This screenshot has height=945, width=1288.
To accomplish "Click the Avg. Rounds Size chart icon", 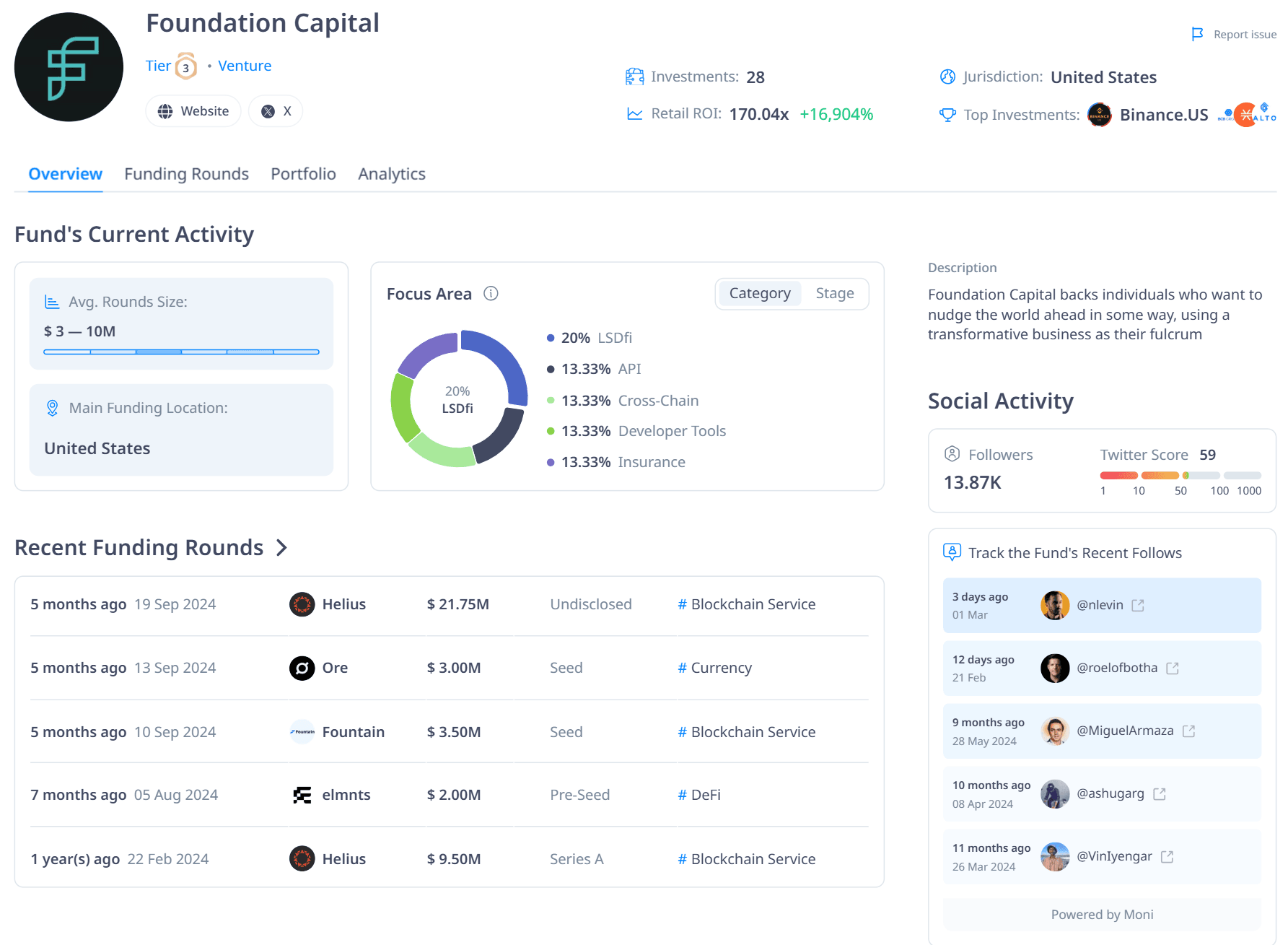I will 52,302.
